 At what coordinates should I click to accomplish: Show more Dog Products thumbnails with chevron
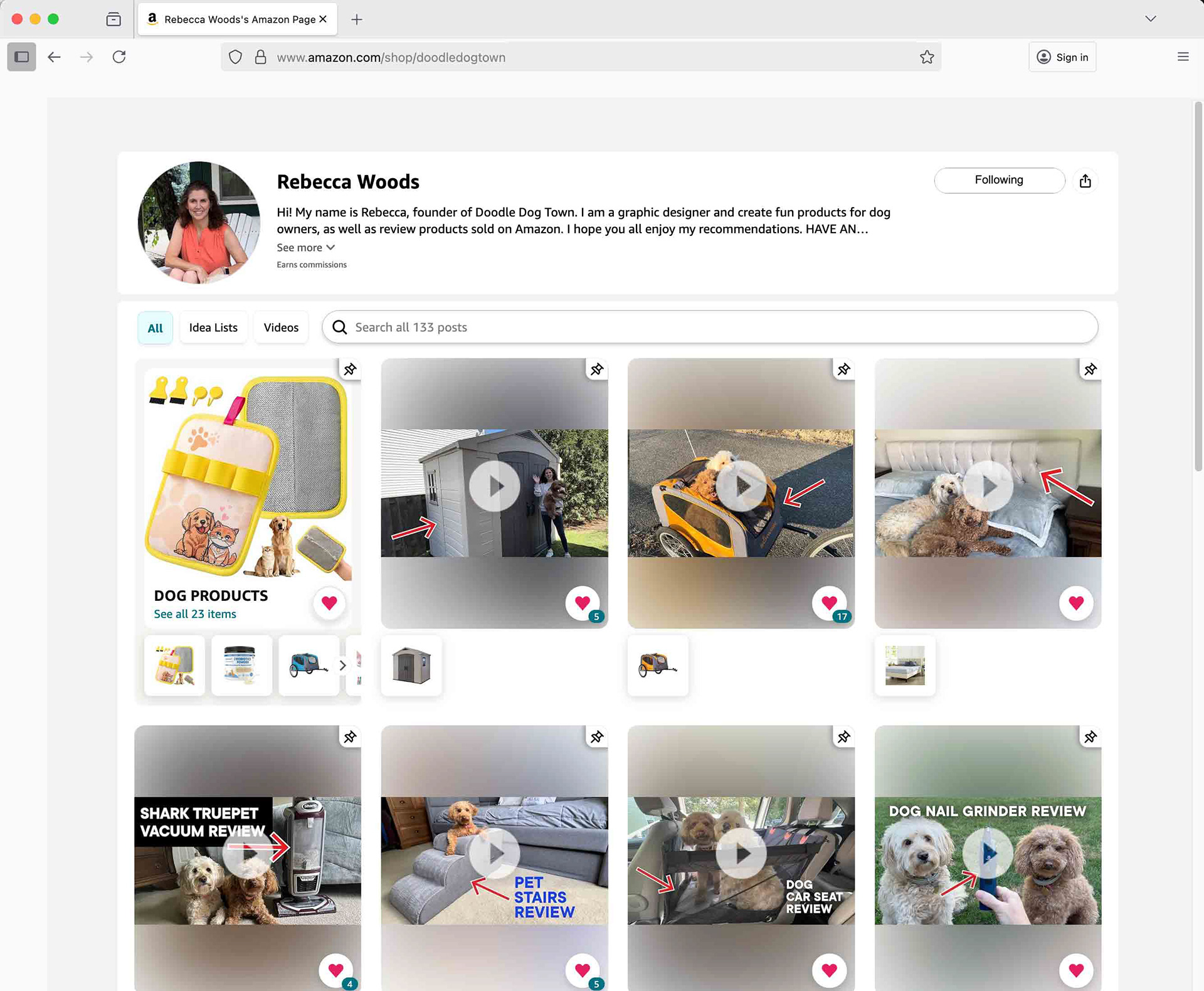(x=342, y=665)
